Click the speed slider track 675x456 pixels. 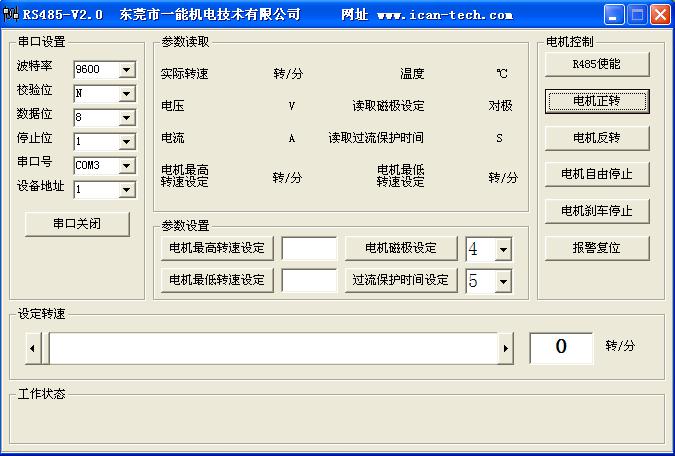[x=273, y=348]
